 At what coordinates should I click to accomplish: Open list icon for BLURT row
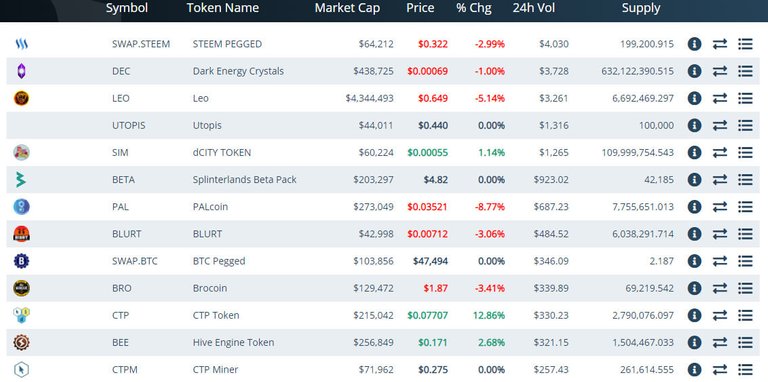745,234
